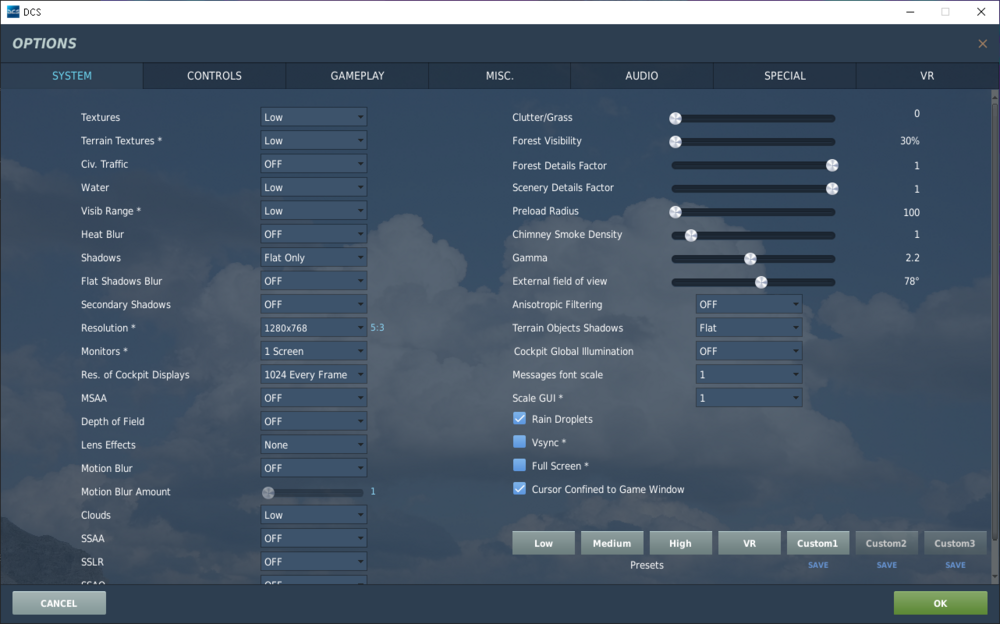Viewport: 1000px width, 624px height.
Task: Go to the VR tab
Action: pyautogui.click(x=926, y=75)
